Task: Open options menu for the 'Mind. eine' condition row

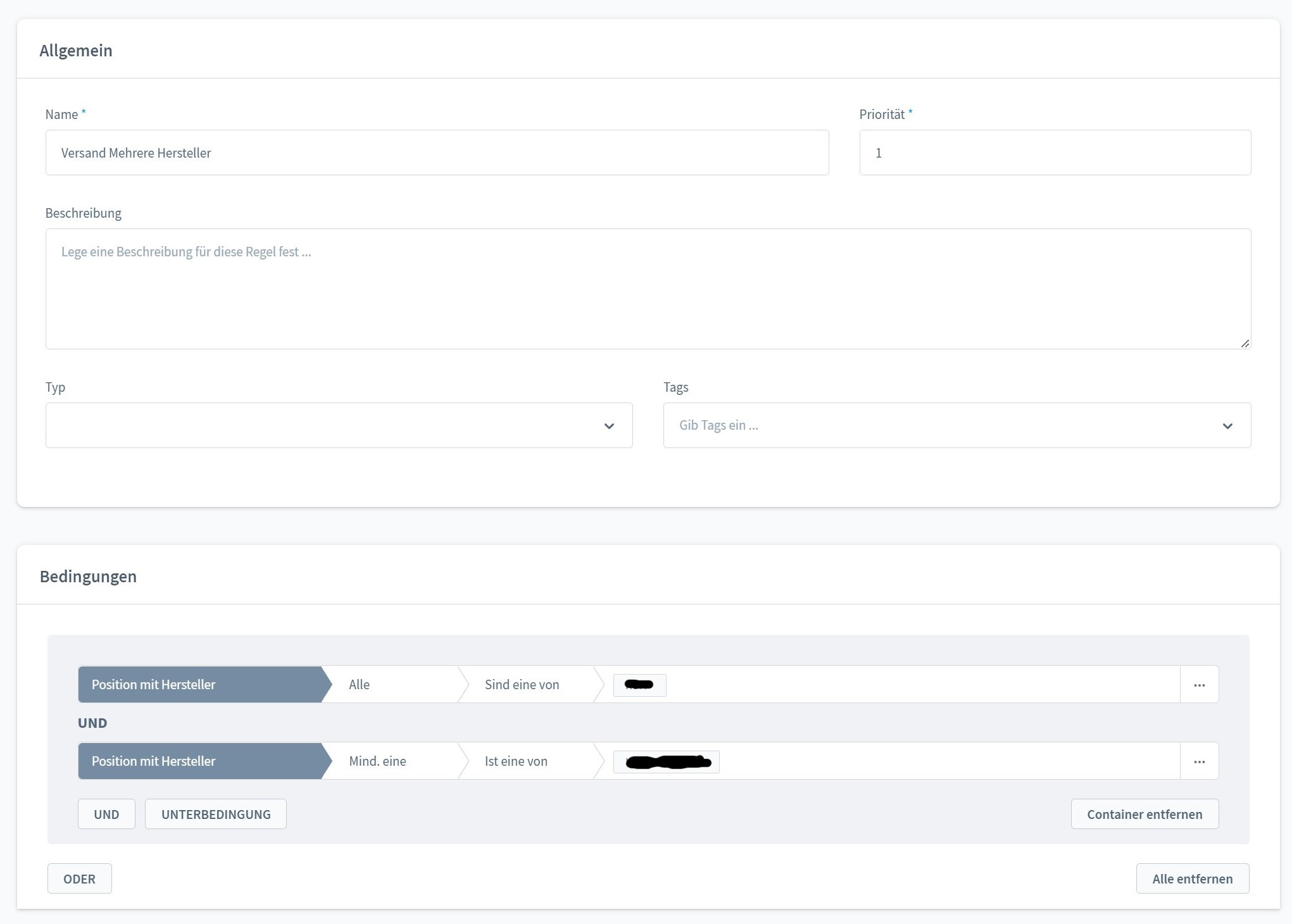Action: (1199, 761)
